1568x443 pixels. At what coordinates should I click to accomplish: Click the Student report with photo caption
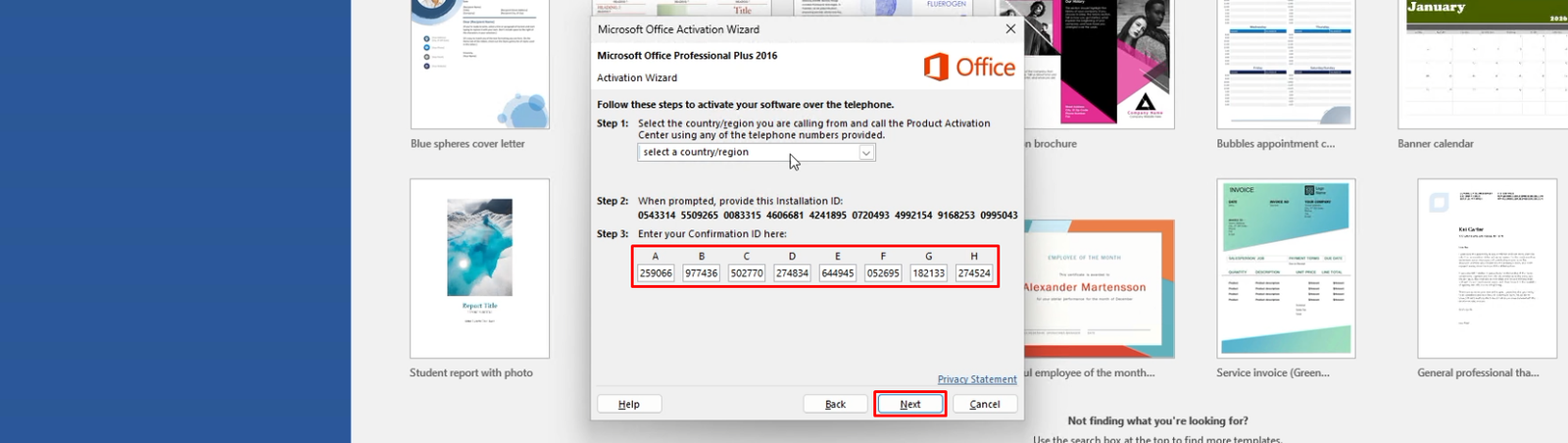click(471, 372)
